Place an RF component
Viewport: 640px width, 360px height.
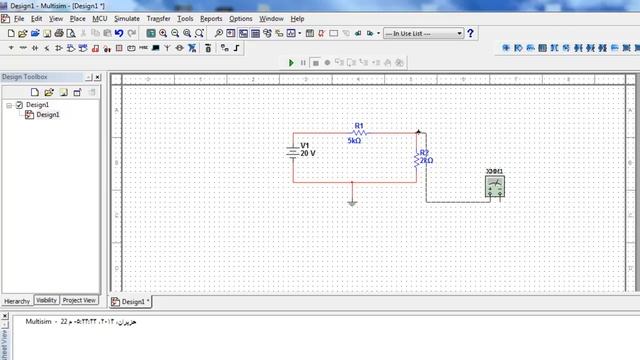pos(167,48)
